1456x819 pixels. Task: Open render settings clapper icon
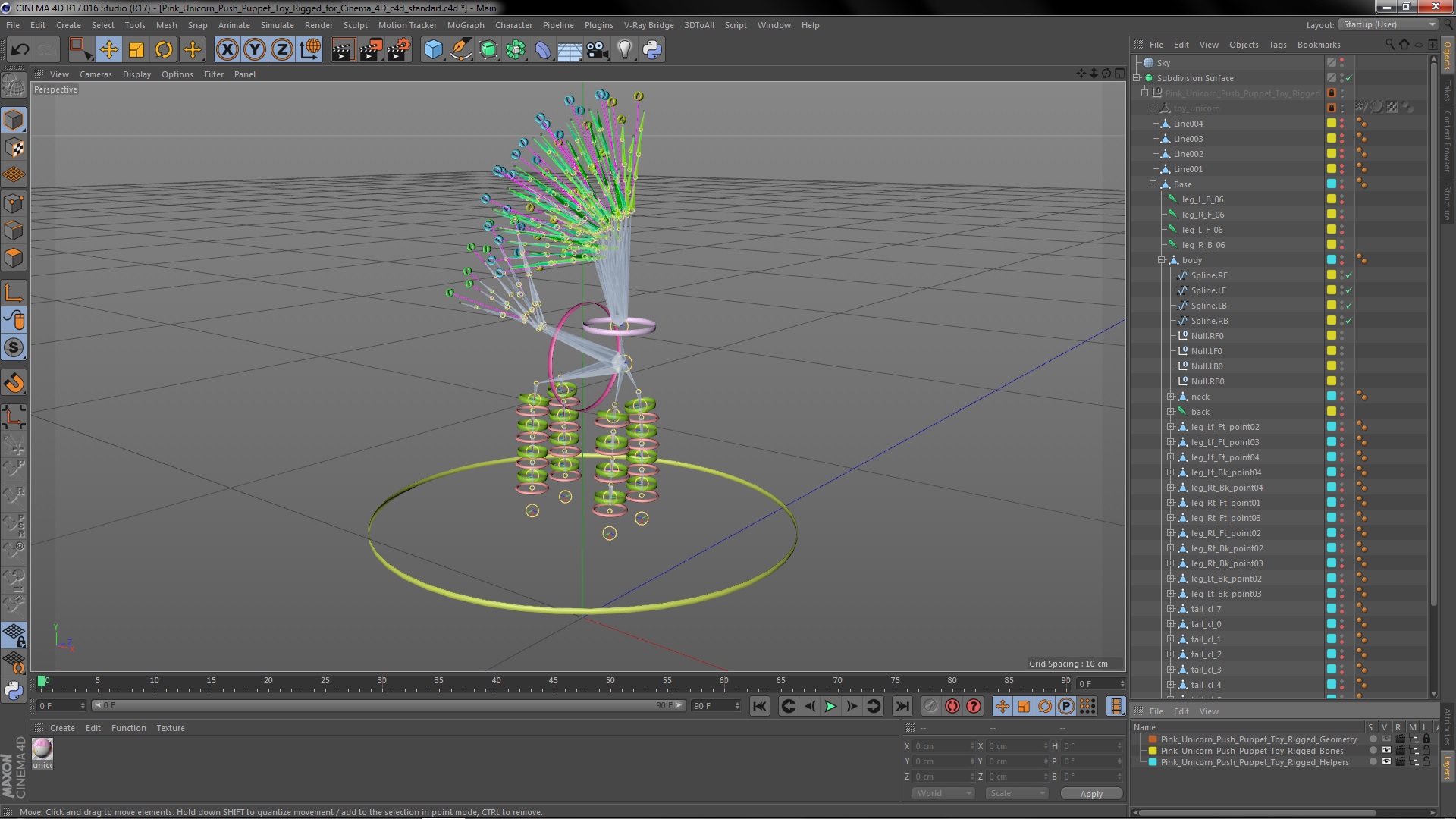(399, 50)
